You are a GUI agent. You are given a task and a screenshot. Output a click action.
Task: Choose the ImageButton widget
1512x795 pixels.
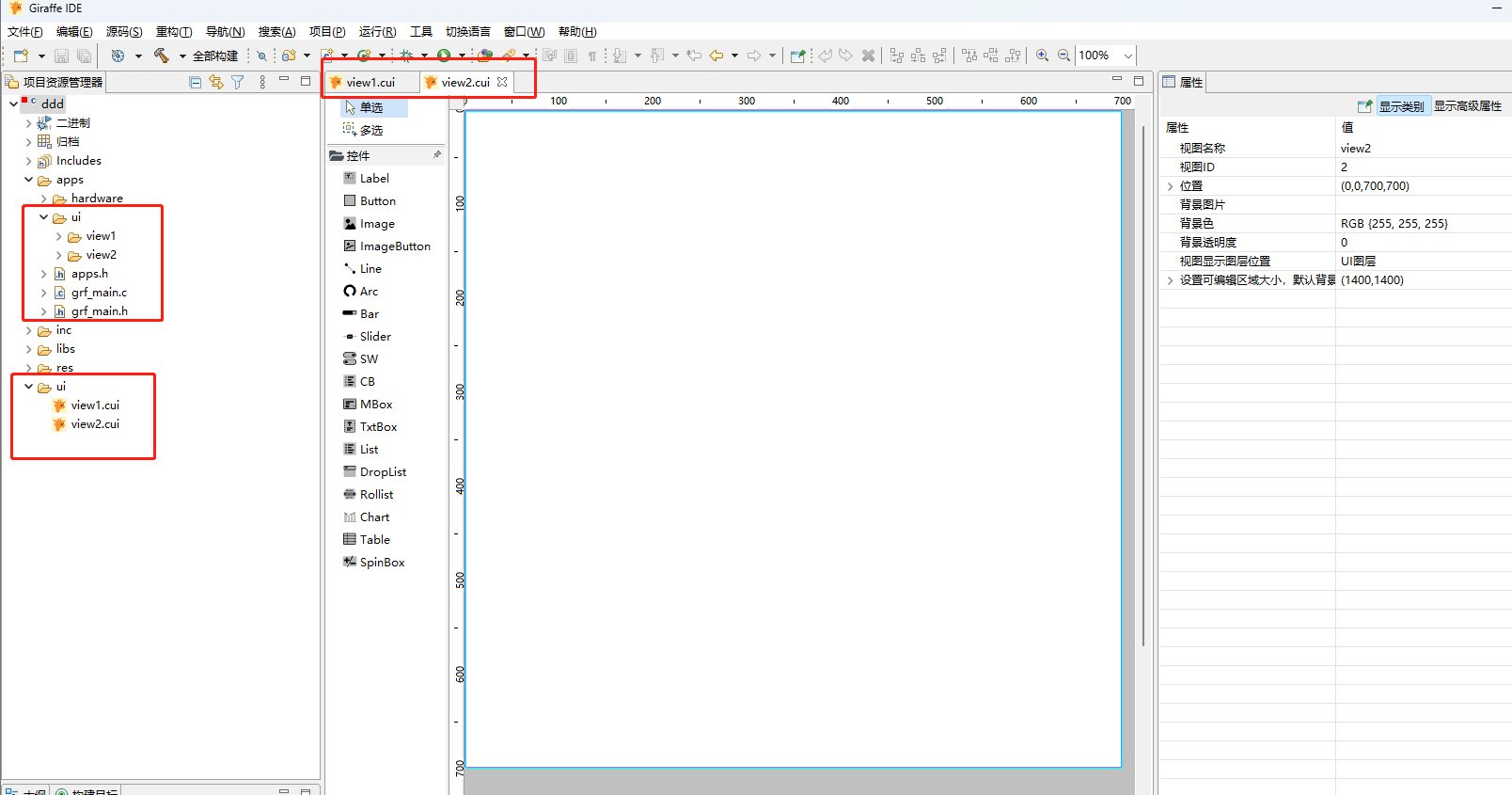(x=395, y=246)
